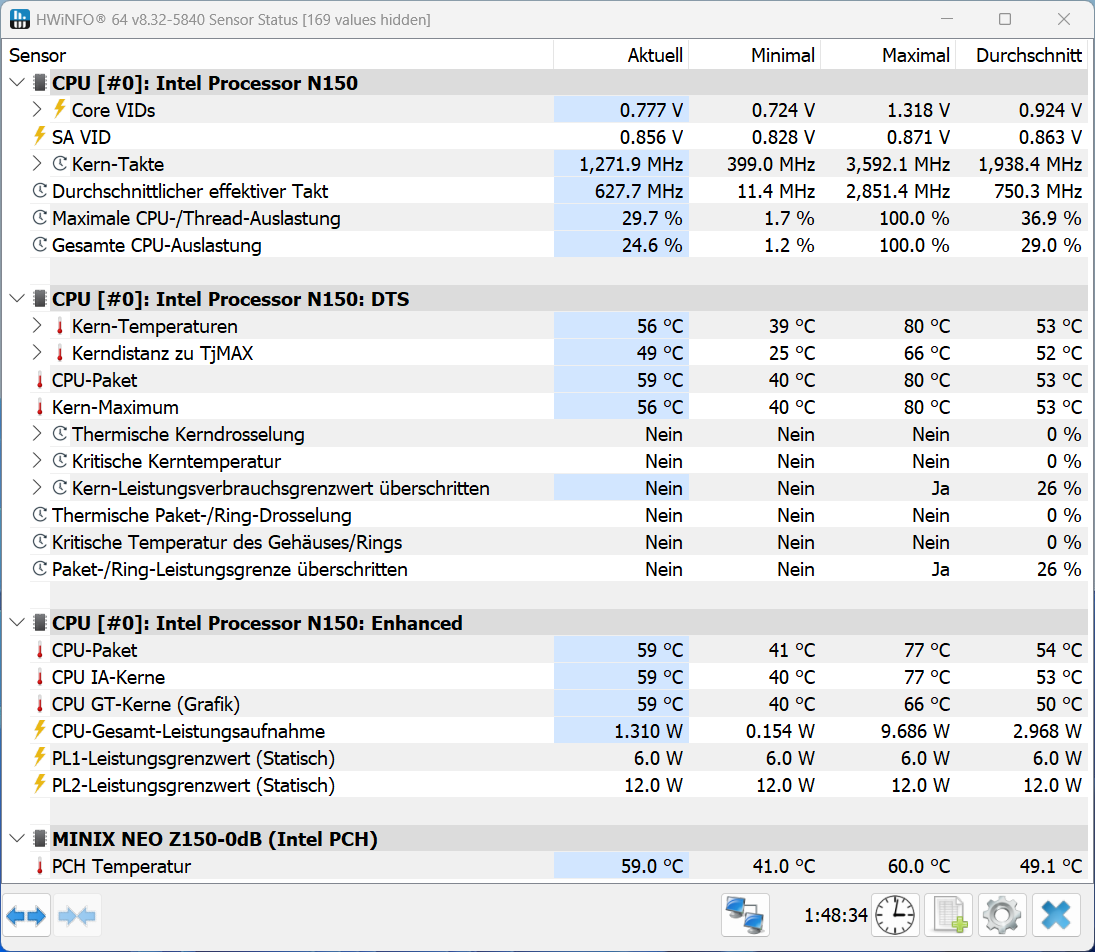
Task: Collapse the MINIX NEO Z150-0dB section
Action: point(17,839)
